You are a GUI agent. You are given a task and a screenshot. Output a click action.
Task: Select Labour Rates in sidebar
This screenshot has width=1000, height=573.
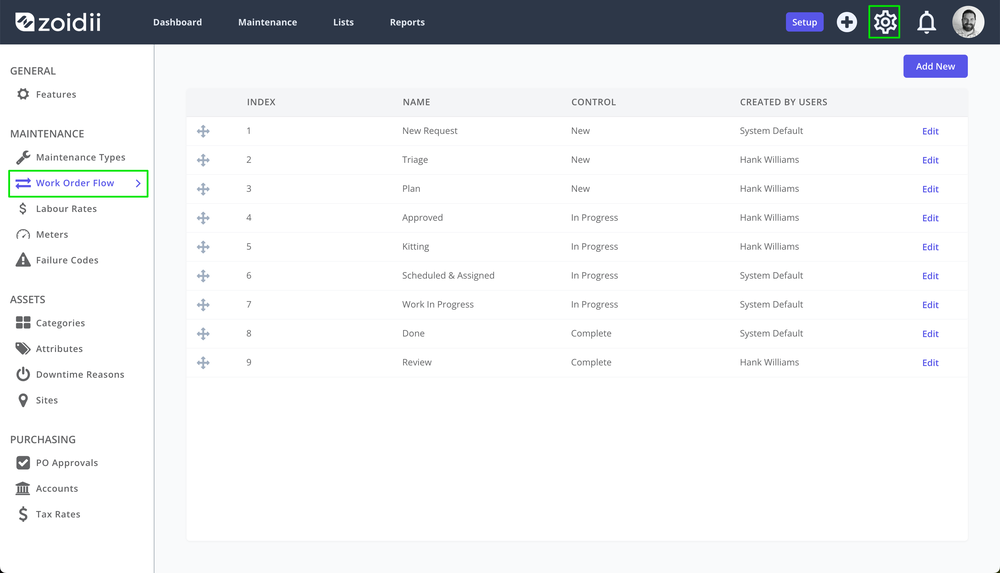(66, 209)
